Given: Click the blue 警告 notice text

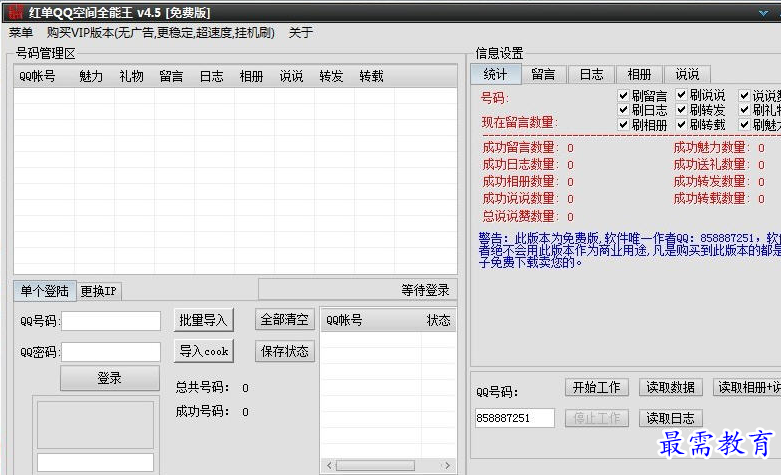Looking at the screenshot, I should tap(630, 250).
